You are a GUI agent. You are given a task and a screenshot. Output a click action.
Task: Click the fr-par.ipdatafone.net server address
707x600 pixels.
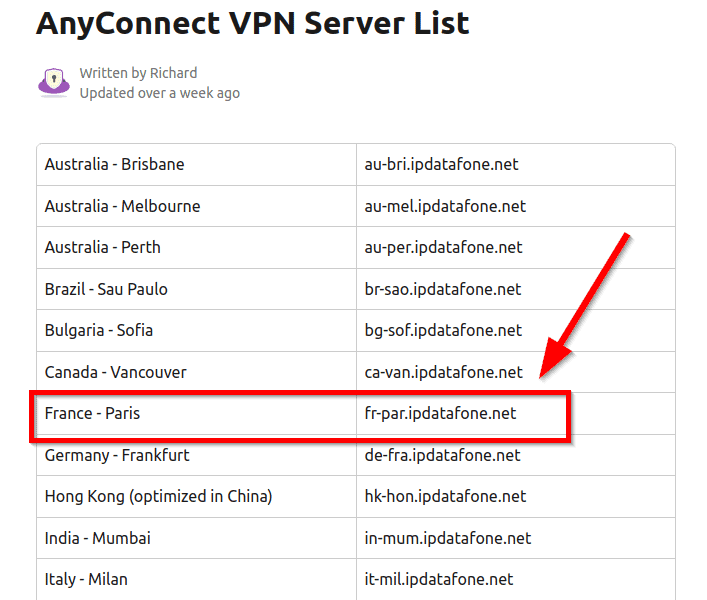pos(440,412)
